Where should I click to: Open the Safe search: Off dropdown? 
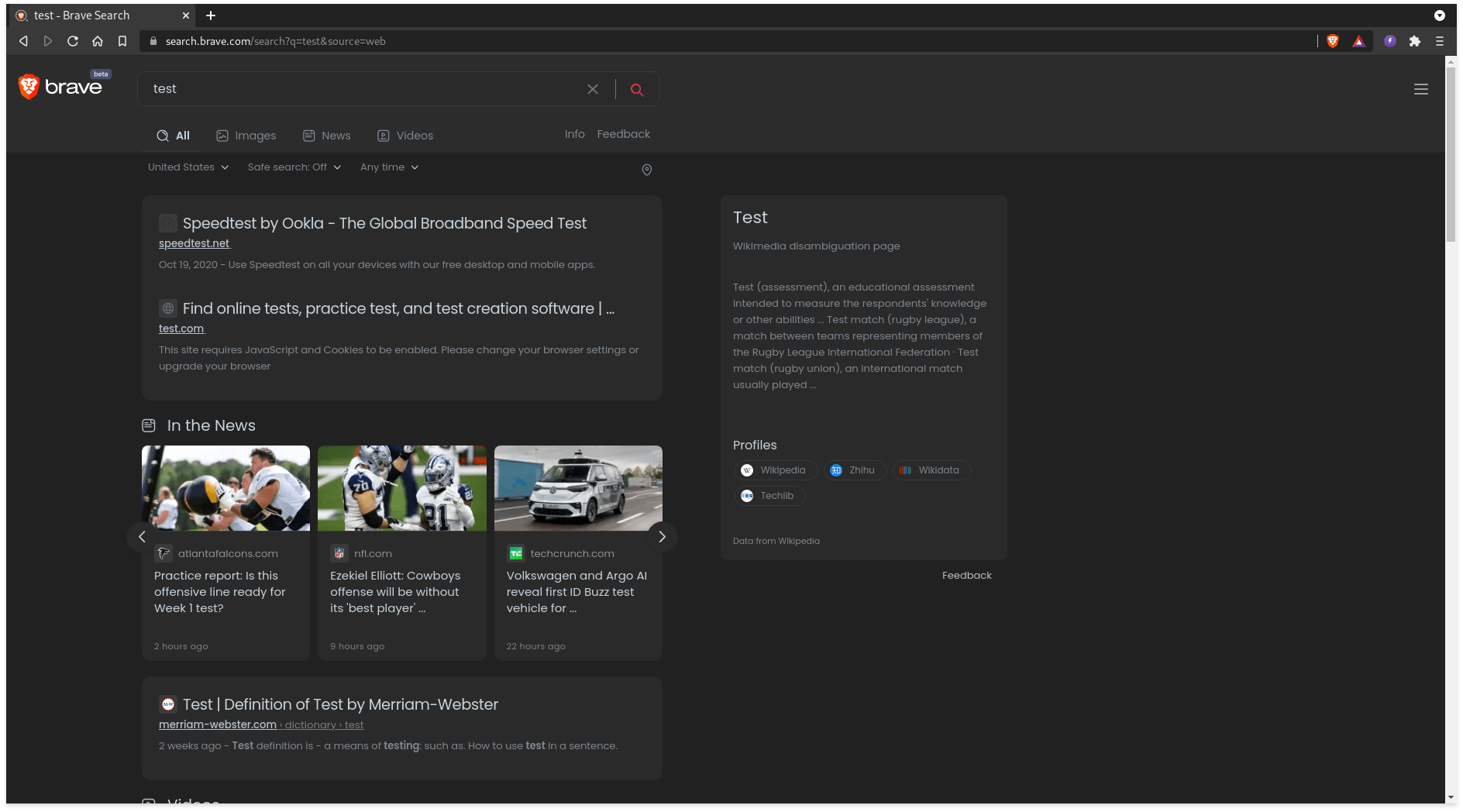coord(294,167)
